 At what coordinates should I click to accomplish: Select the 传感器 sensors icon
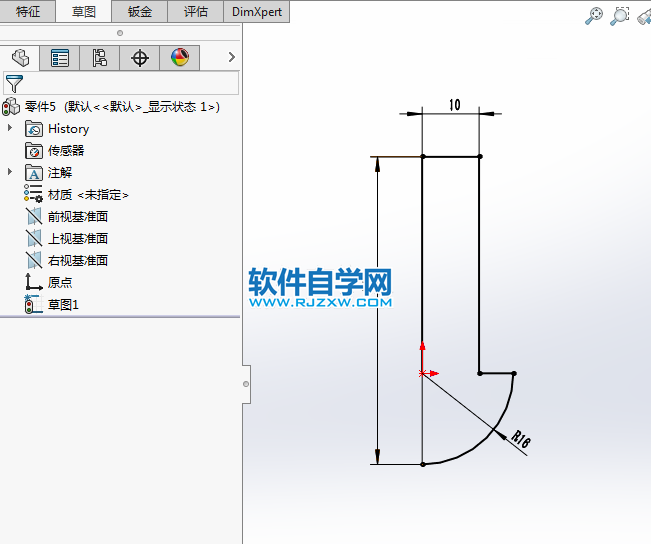click(x=34, y=151)
